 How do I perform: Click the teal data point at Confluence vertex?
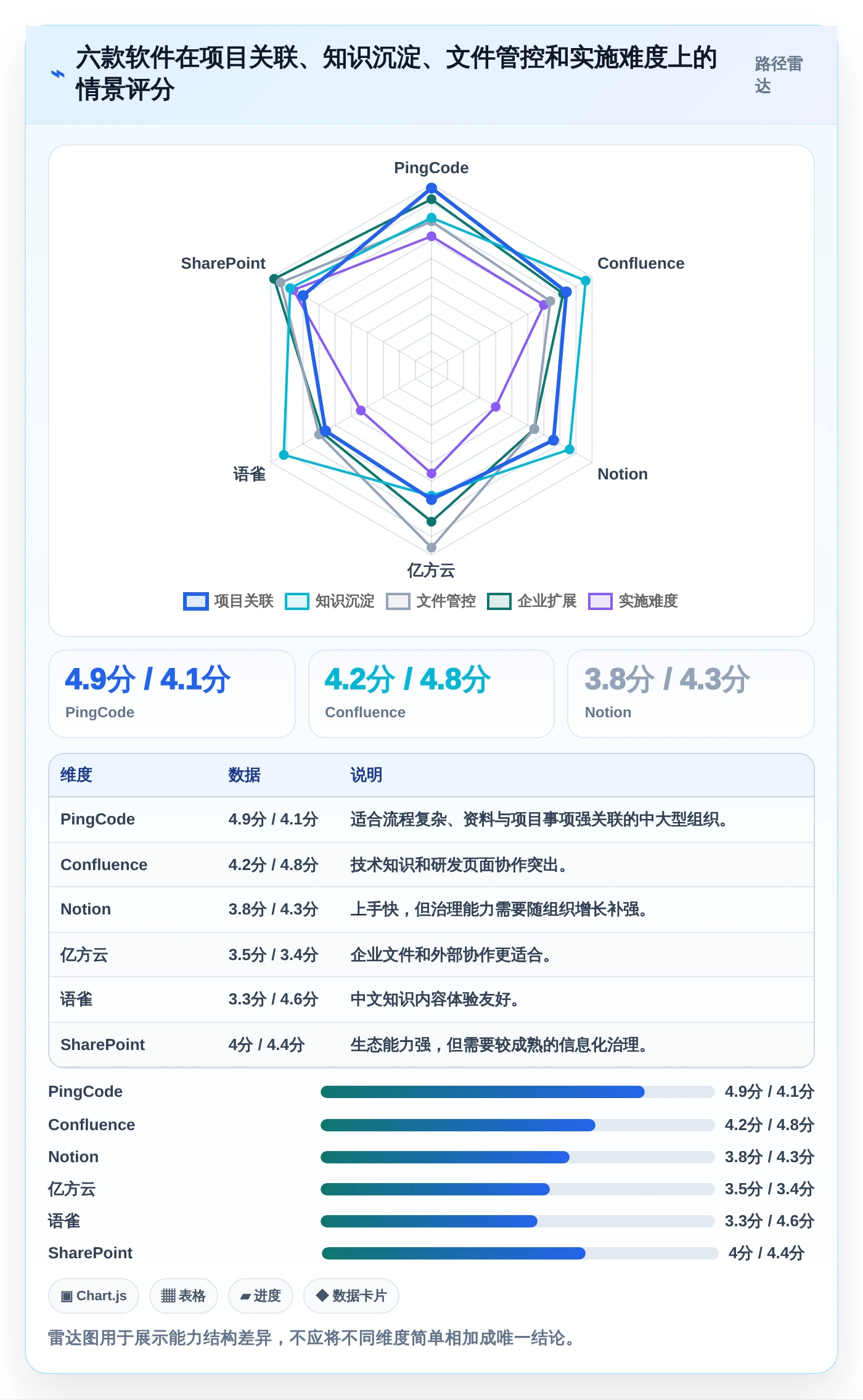coord(586,280)
